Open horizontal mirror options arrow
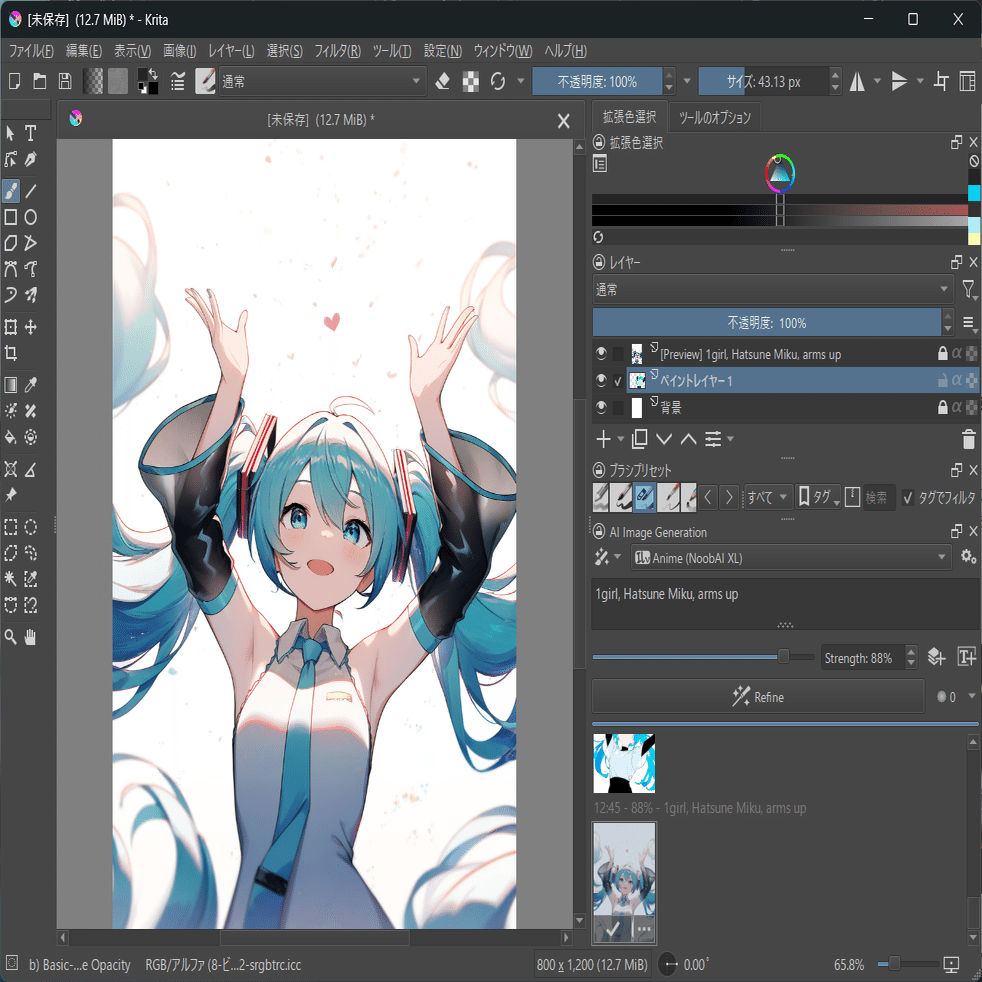 click(x=877, y=81)
